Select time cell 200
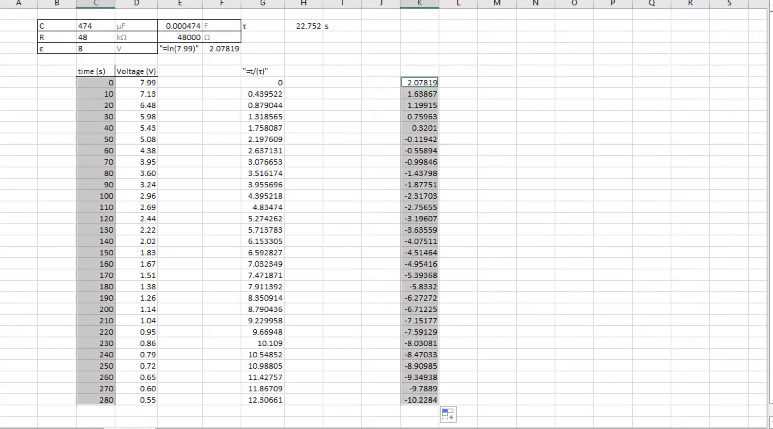 click(96, 309)
